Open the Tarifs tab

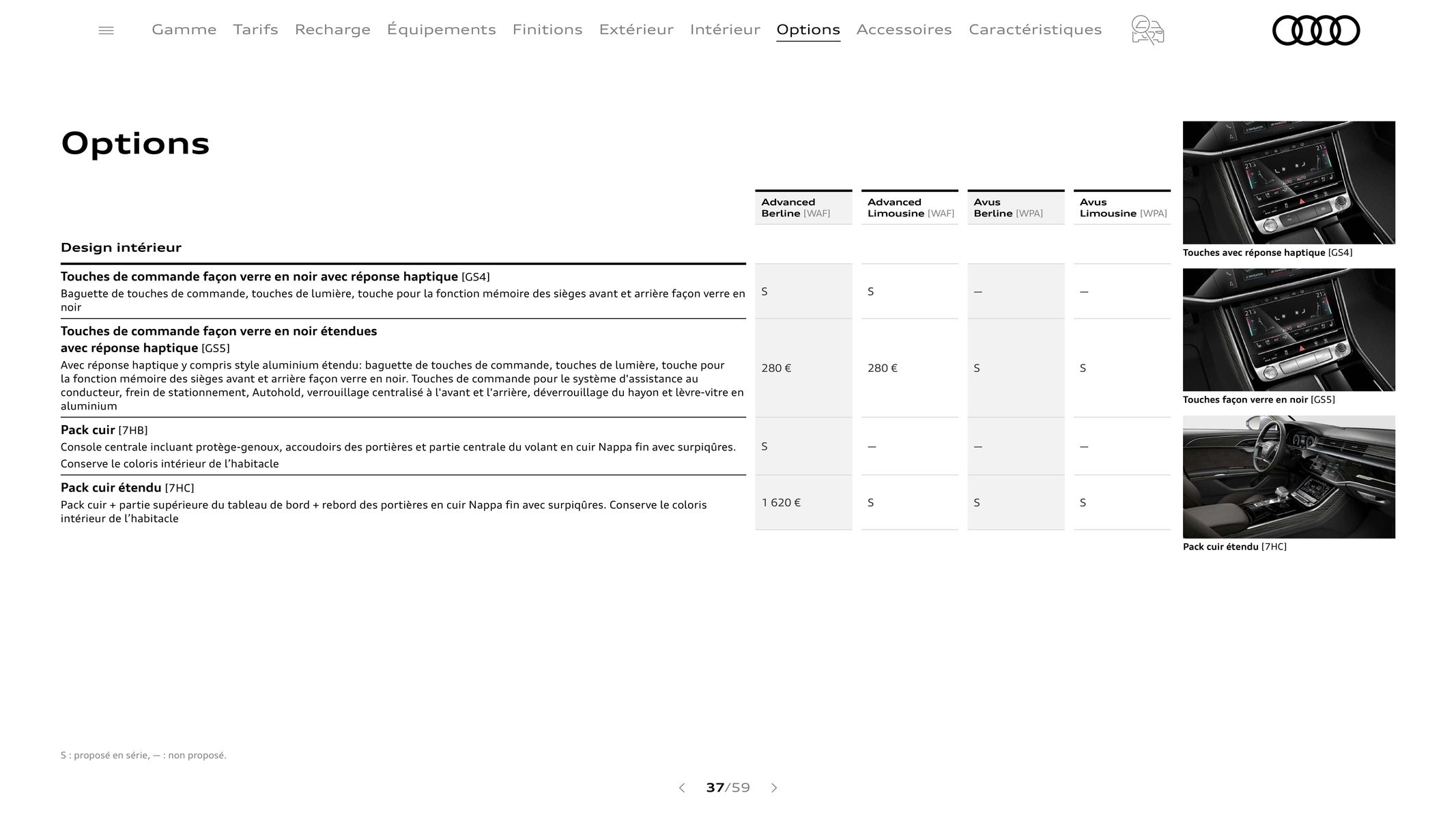255,29
